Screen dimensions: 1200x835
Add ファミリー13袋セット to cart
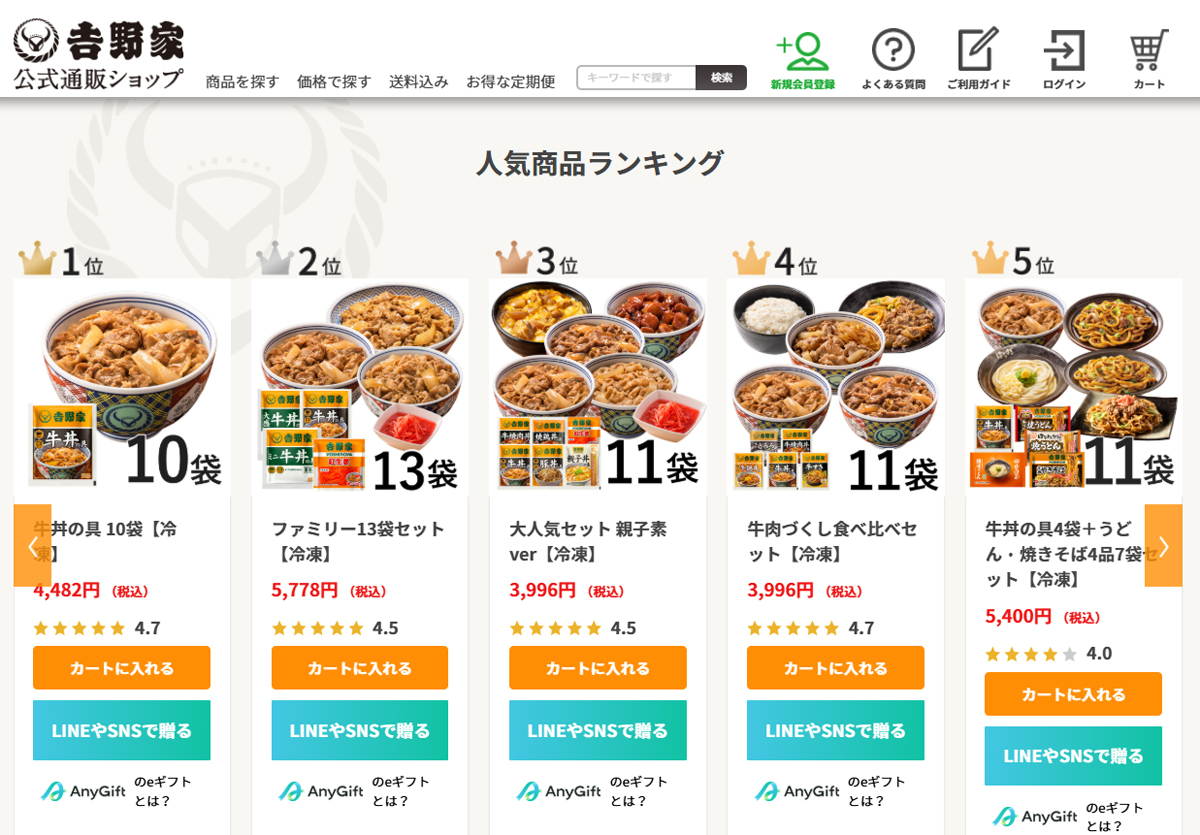pyautogui.click(x=360, y=667)
